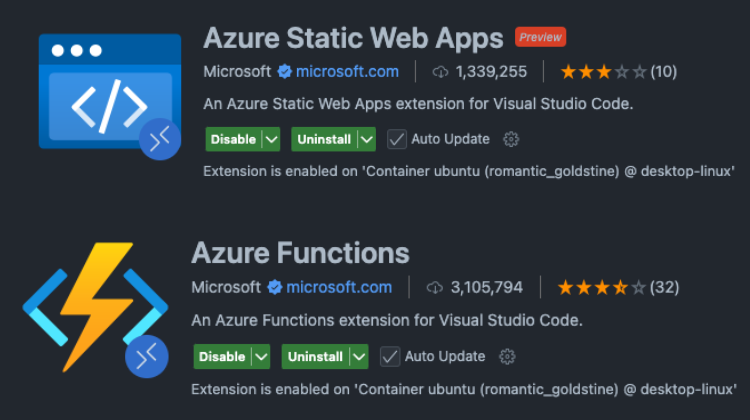Click the remote indicator badge on Azure Static Web Apps icon

point(160,139)
